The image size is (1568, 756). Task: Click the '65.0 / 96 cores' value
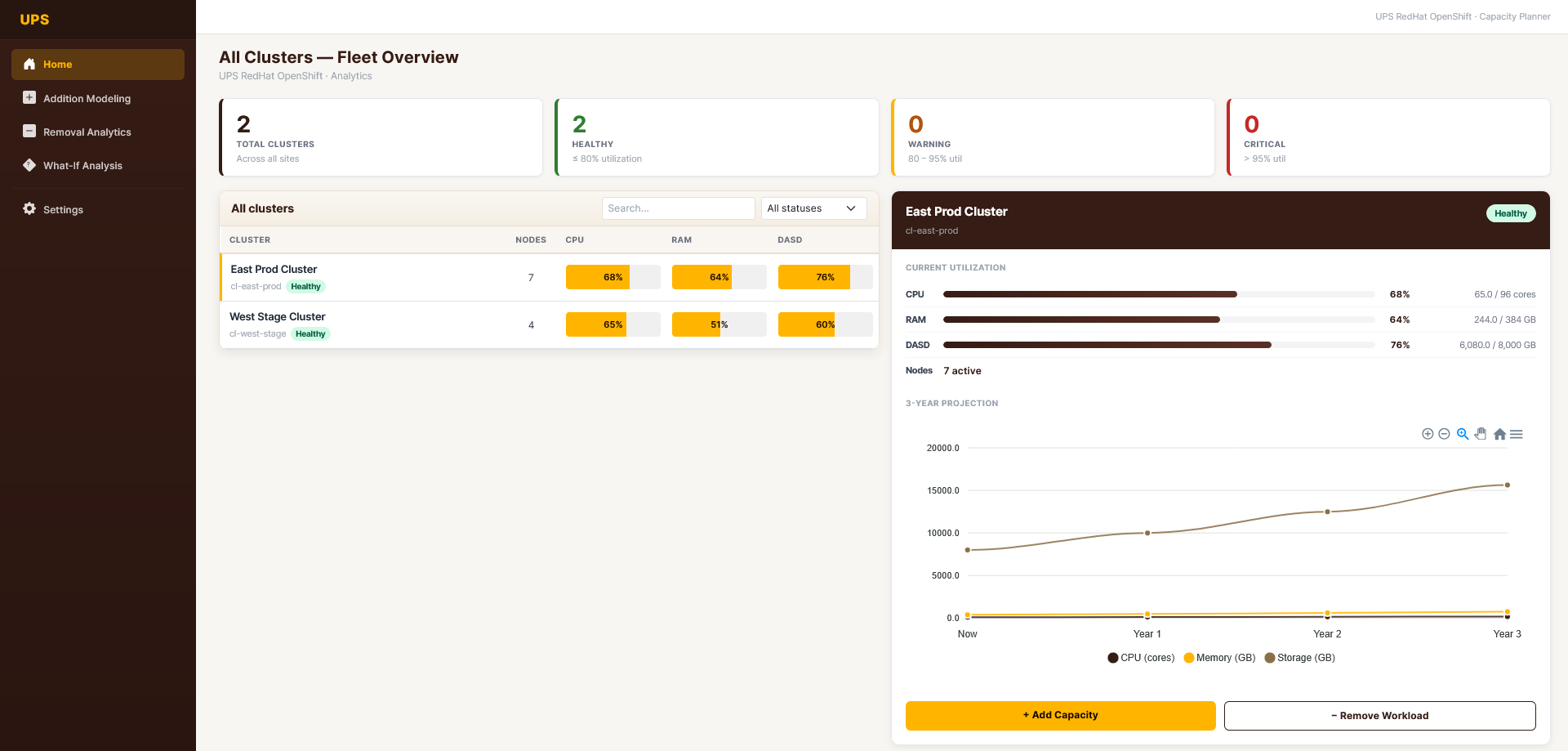(x=1504, y=294)
